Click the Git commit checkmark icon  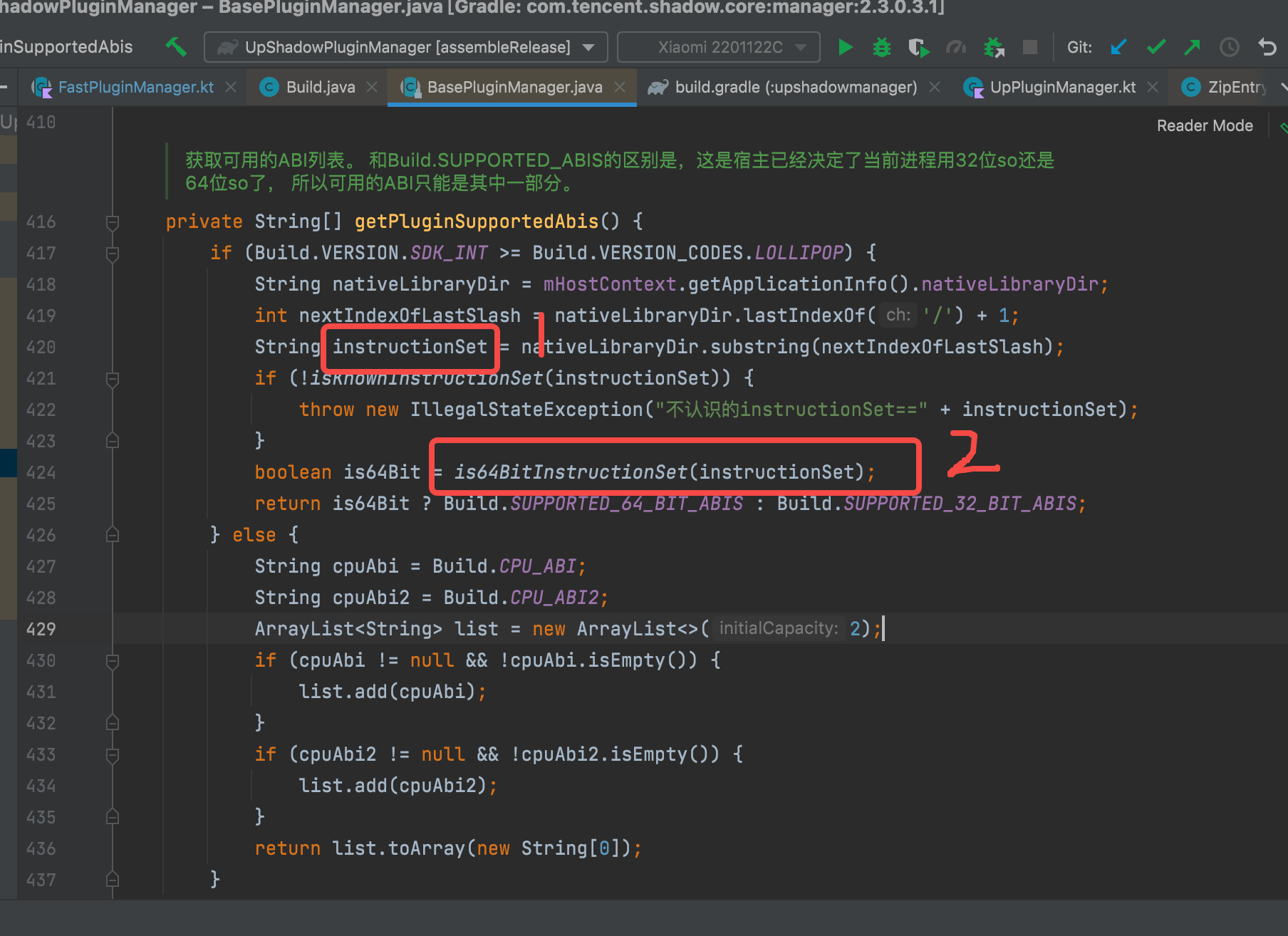[x=1156, y=47]
